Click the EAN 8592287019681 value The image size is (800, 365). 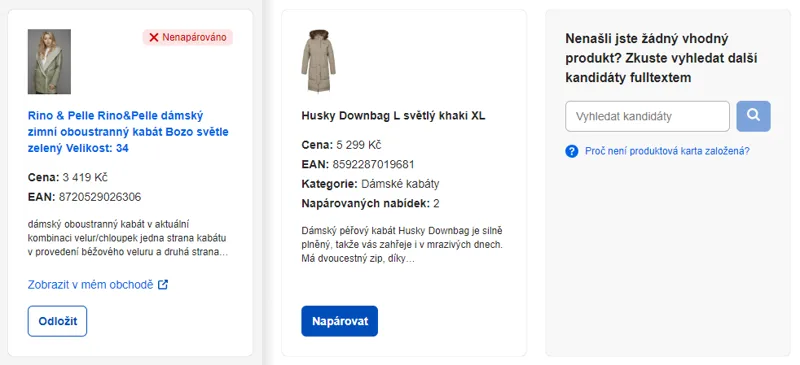pyautogui.click(x=373, y=164)
